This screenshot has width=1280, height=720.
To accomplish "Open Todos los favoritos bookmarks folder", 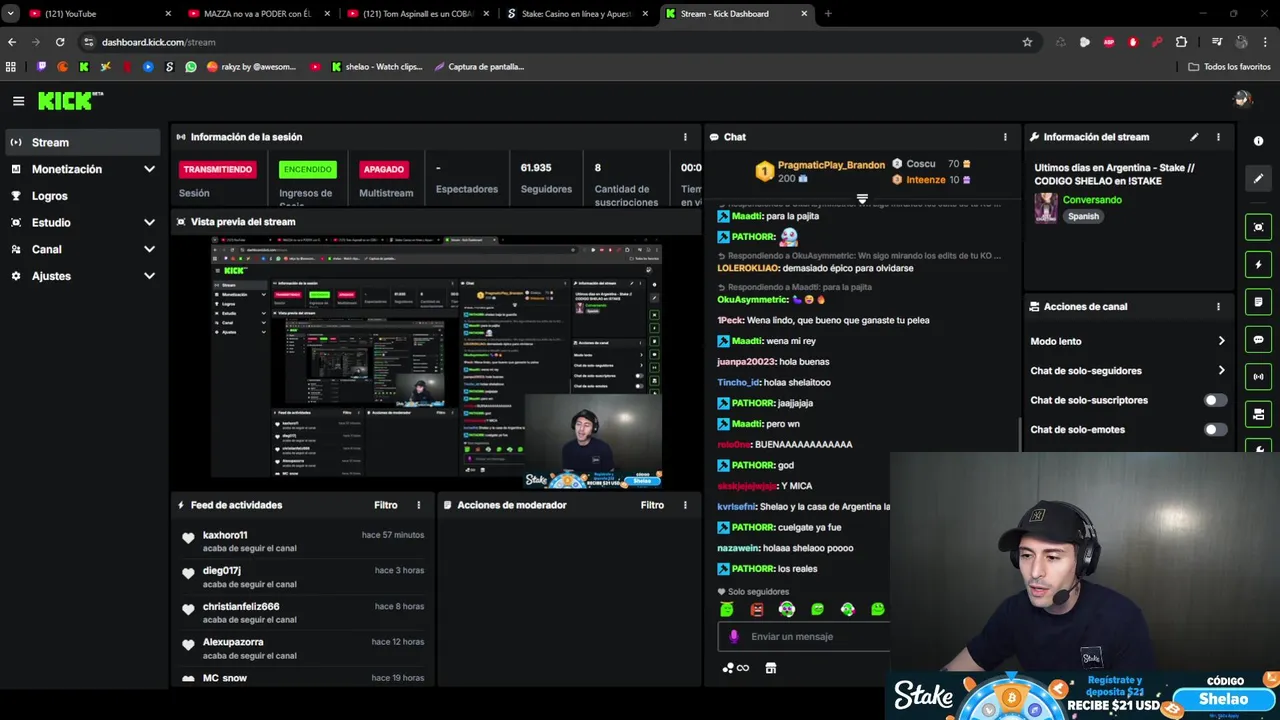I will tap(1229, 67).
